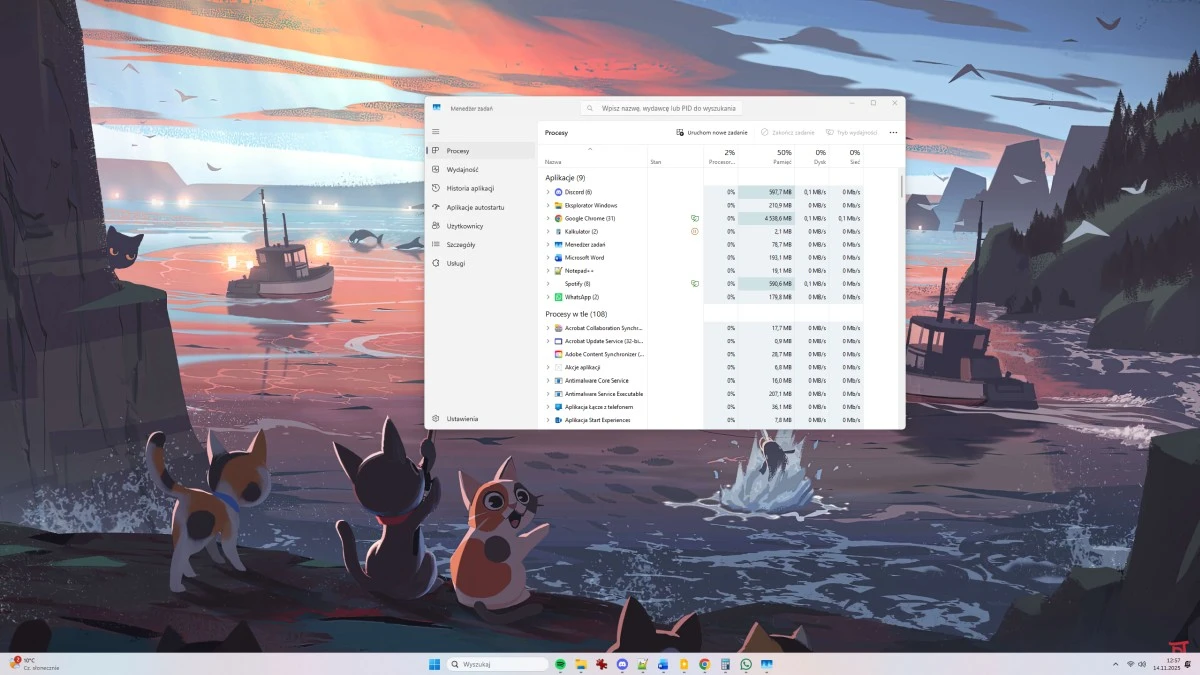
Task: Select the Usługi services sidebar icon
Action: (436, 263)
